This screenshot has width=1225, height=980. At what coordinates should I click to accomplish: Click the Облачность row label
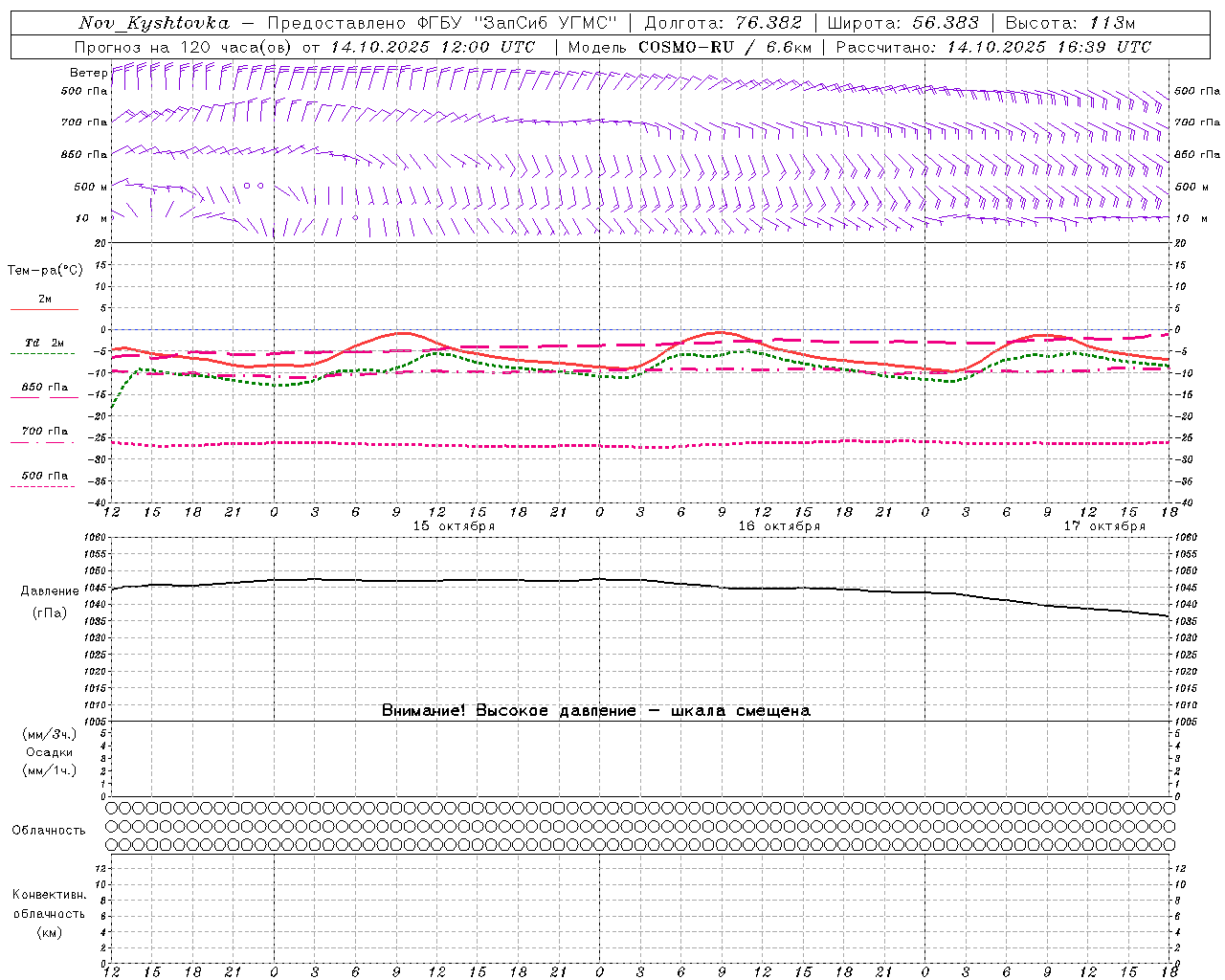click(x=49, y=831)
